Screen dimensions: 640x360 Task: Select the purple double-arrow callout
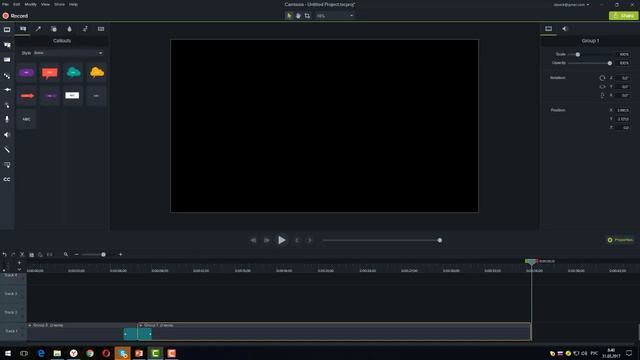50,96
